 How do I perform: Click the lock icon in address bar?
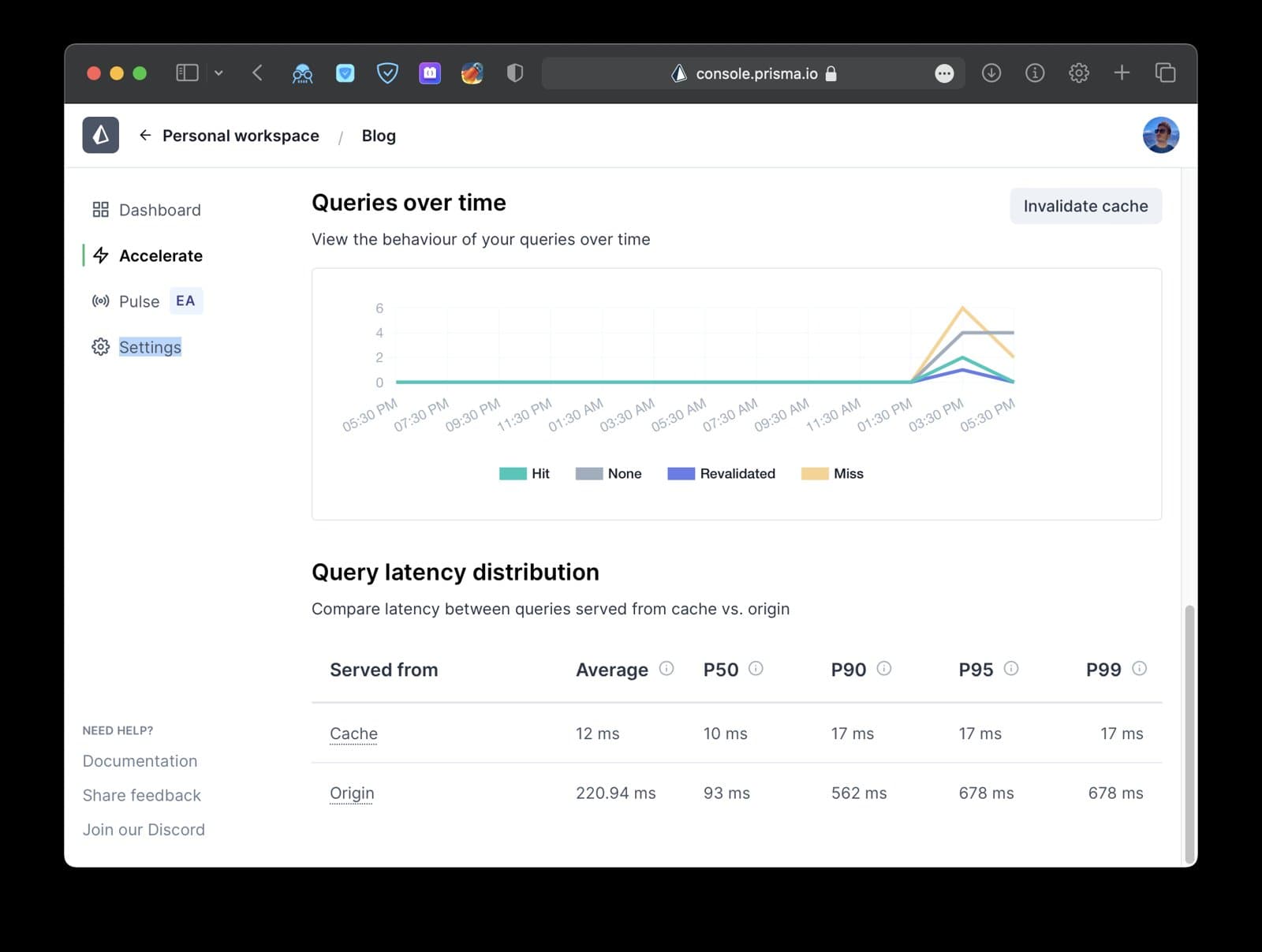(831, 73)
